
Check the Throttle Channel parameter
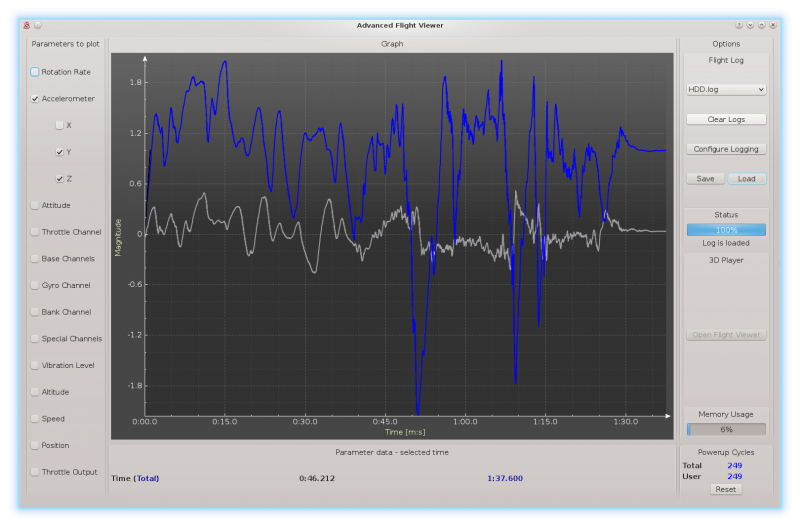pyautogui.click(x=35, y=232)
